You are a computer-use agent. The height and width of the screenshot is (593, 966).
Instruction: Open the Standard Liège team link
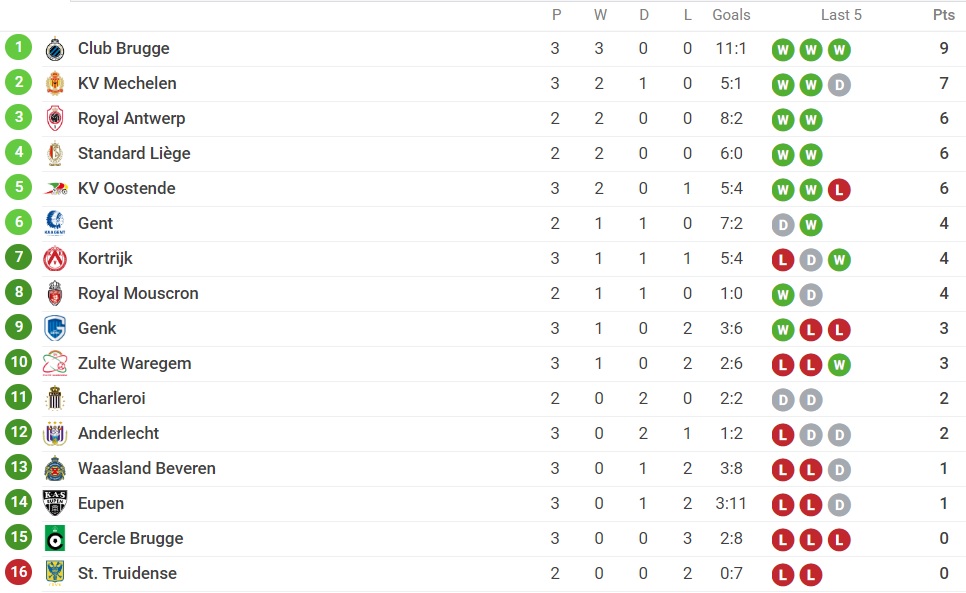coord(134,153)
